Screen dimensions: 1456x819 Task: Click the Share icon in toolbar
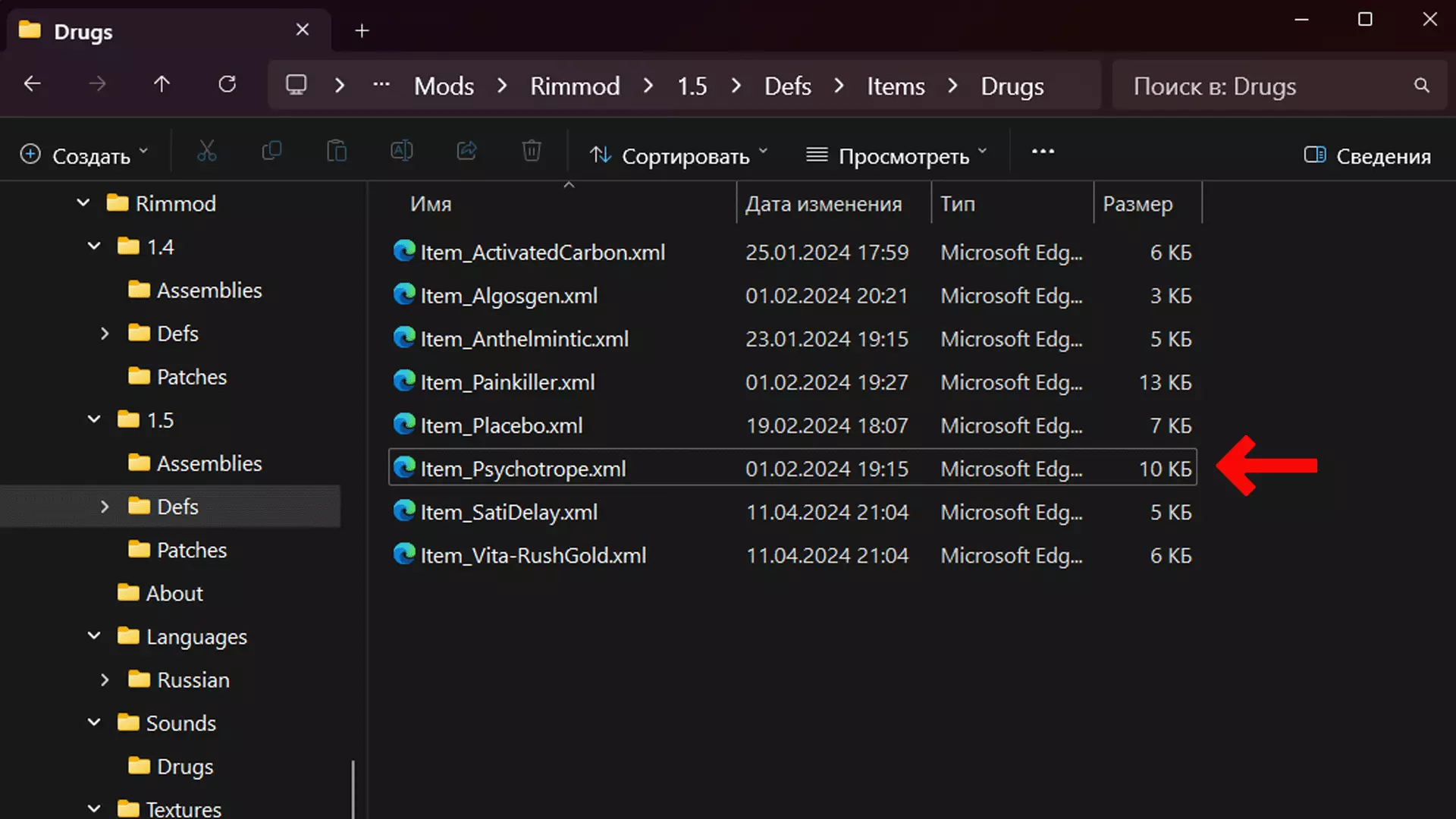pyautogui.click(x=466, y=152)
